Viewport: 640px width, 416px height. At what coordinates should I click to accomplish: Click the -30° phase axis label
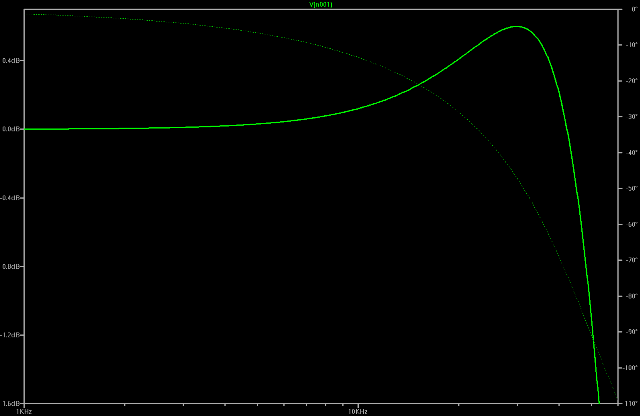tap(630, 117)
